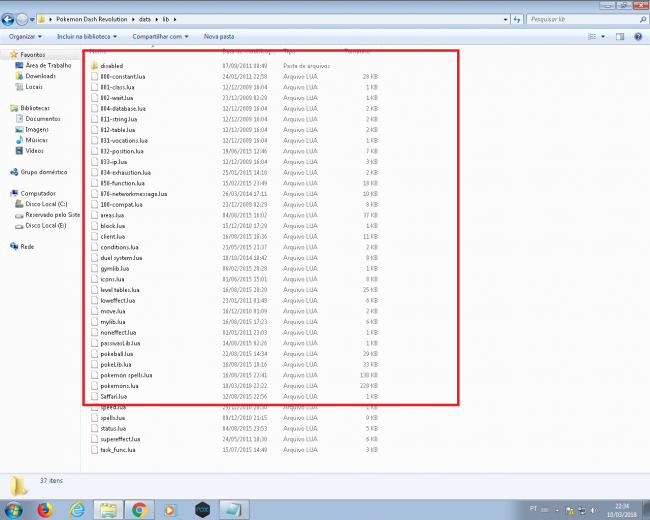Select file icon of 000-constant.lua
This screenshot has height=520, width=650.
pos(94,76)
